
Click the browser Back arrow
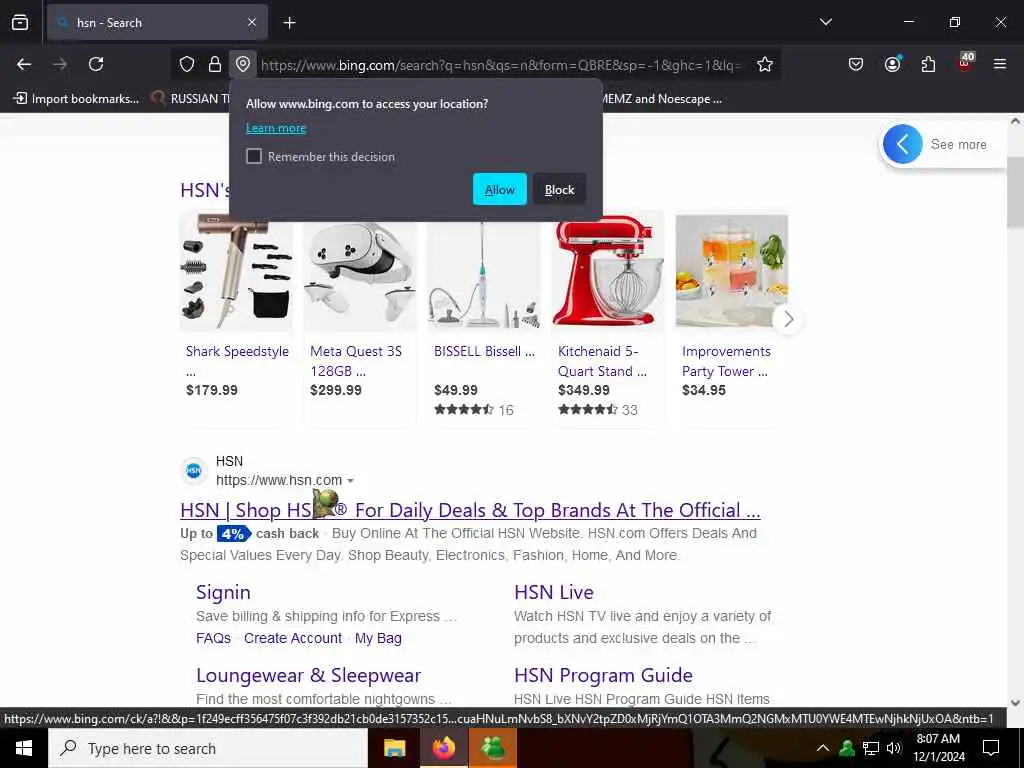click(x=24, y=64)
